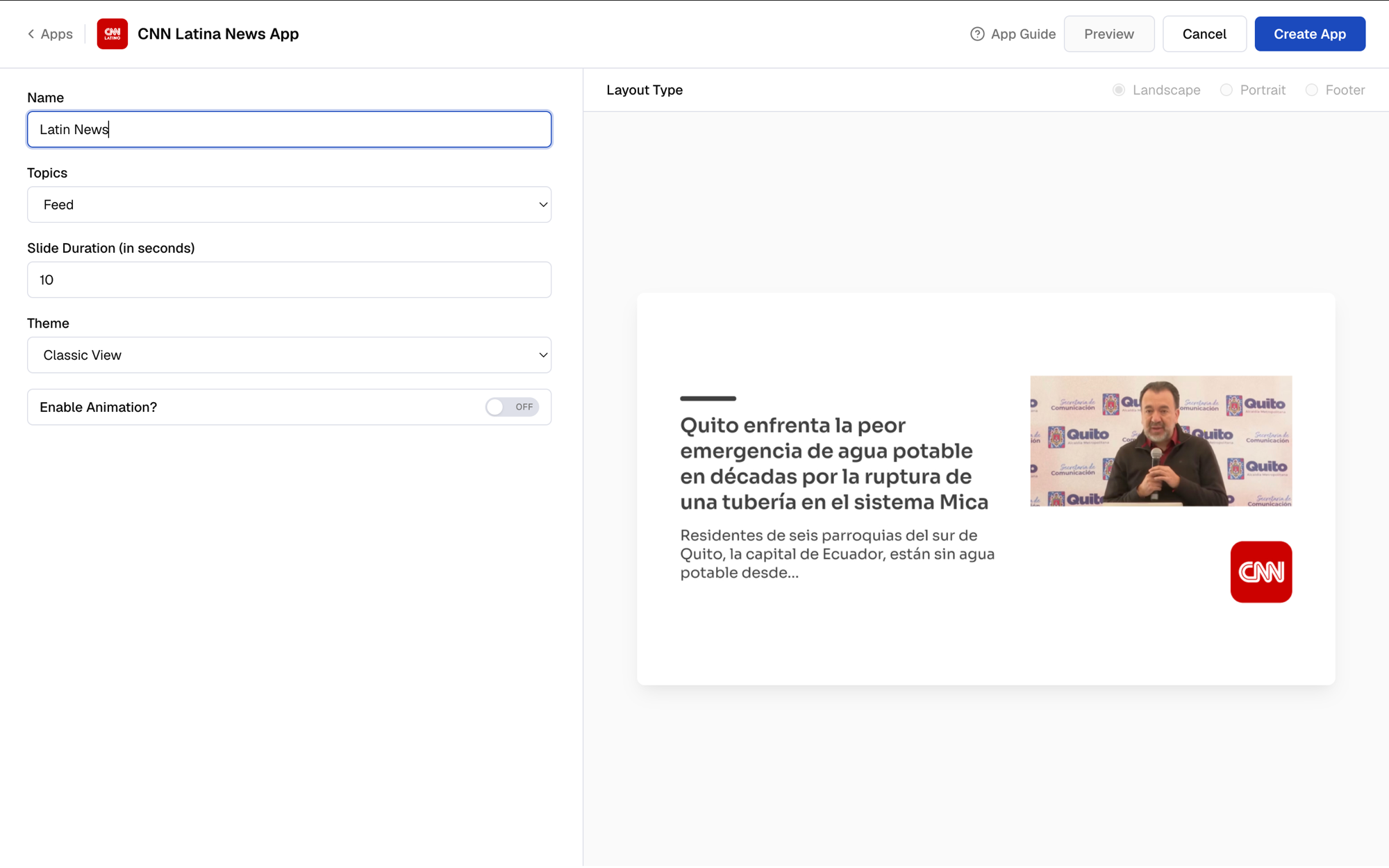The width and height of the screenshot is (1389, 868).
Task: Select the Footer layout radio button
Action: click(1311, 90)
